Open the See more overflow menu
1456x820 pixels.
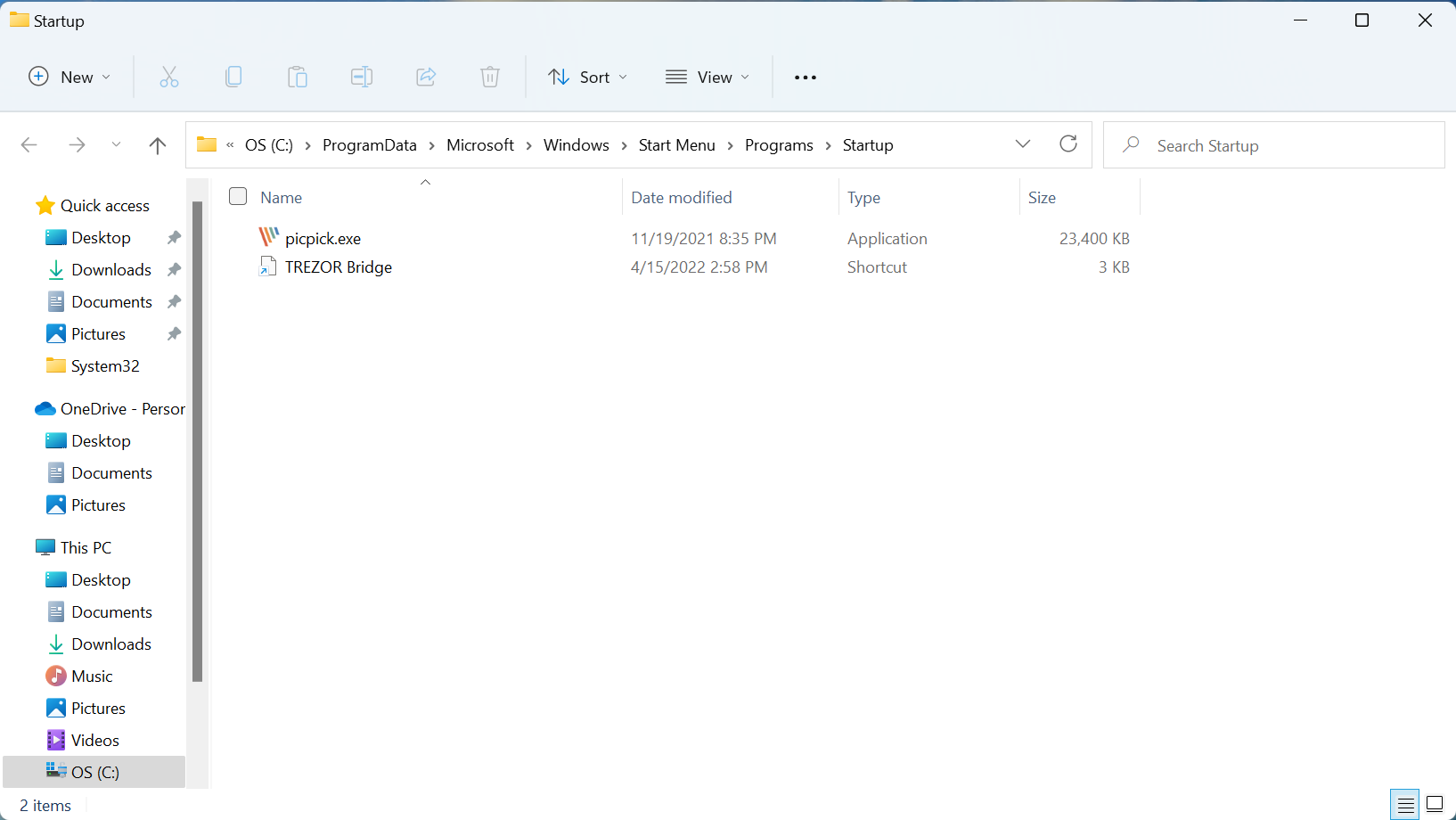pos(805,77)
